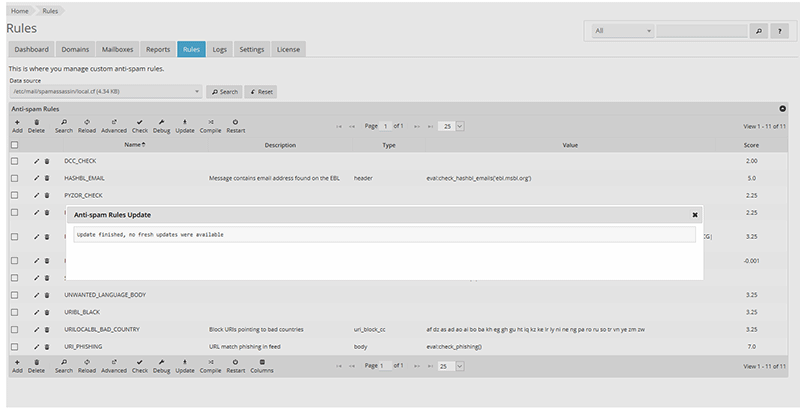Open the All filter dropdown
The width and height of the screenshot is (800, 409).
click(x=623, y=31)
